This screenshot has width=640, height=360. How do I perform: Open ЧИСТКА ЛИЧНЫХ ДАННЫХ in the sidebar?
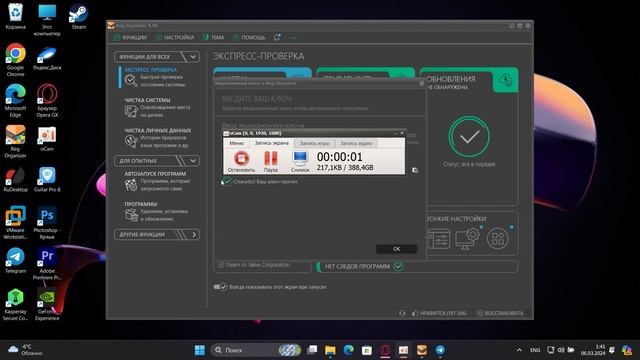157,138
